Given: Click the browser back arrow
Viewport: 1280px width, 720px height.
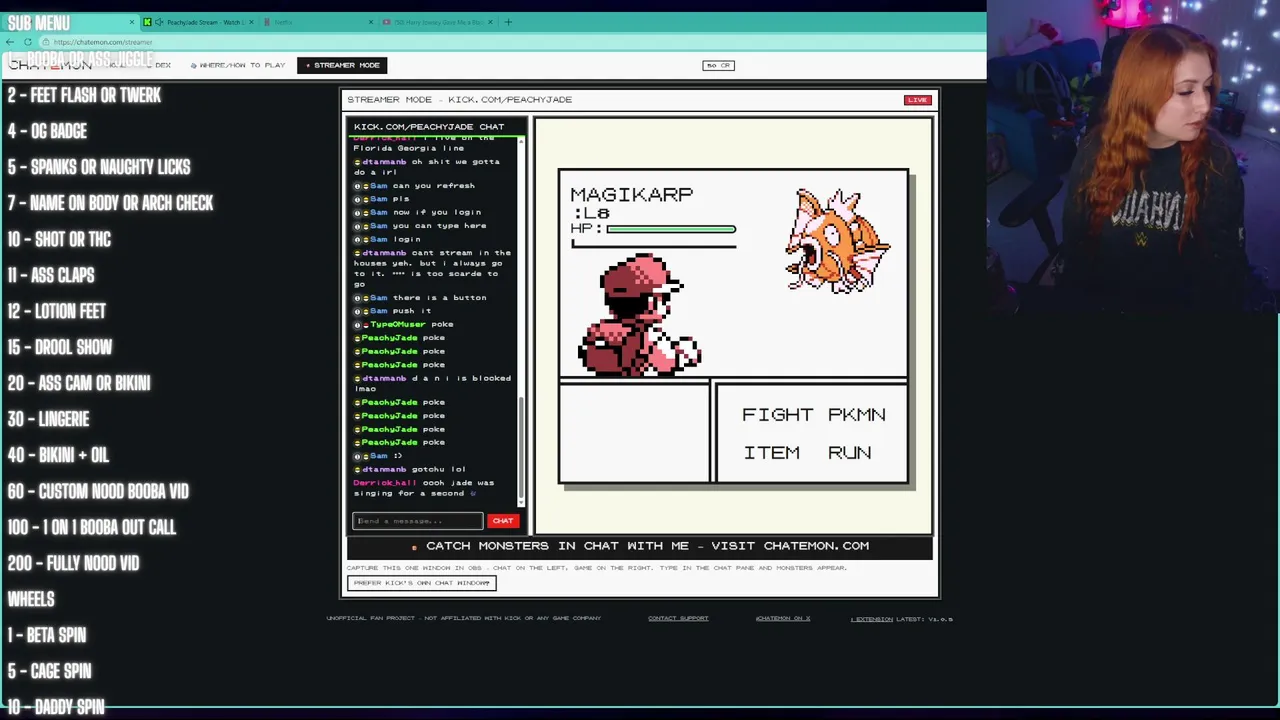Looking at the screenshot, I should [10, 42].
